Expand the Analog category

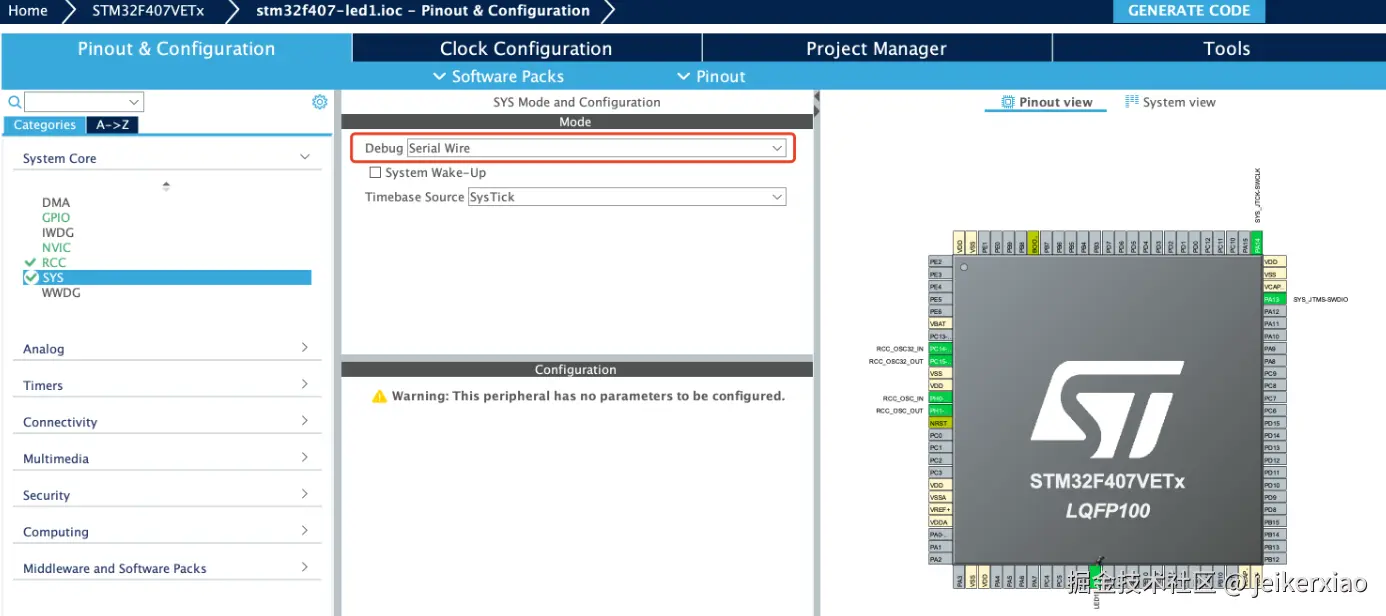tap(305, 347)
